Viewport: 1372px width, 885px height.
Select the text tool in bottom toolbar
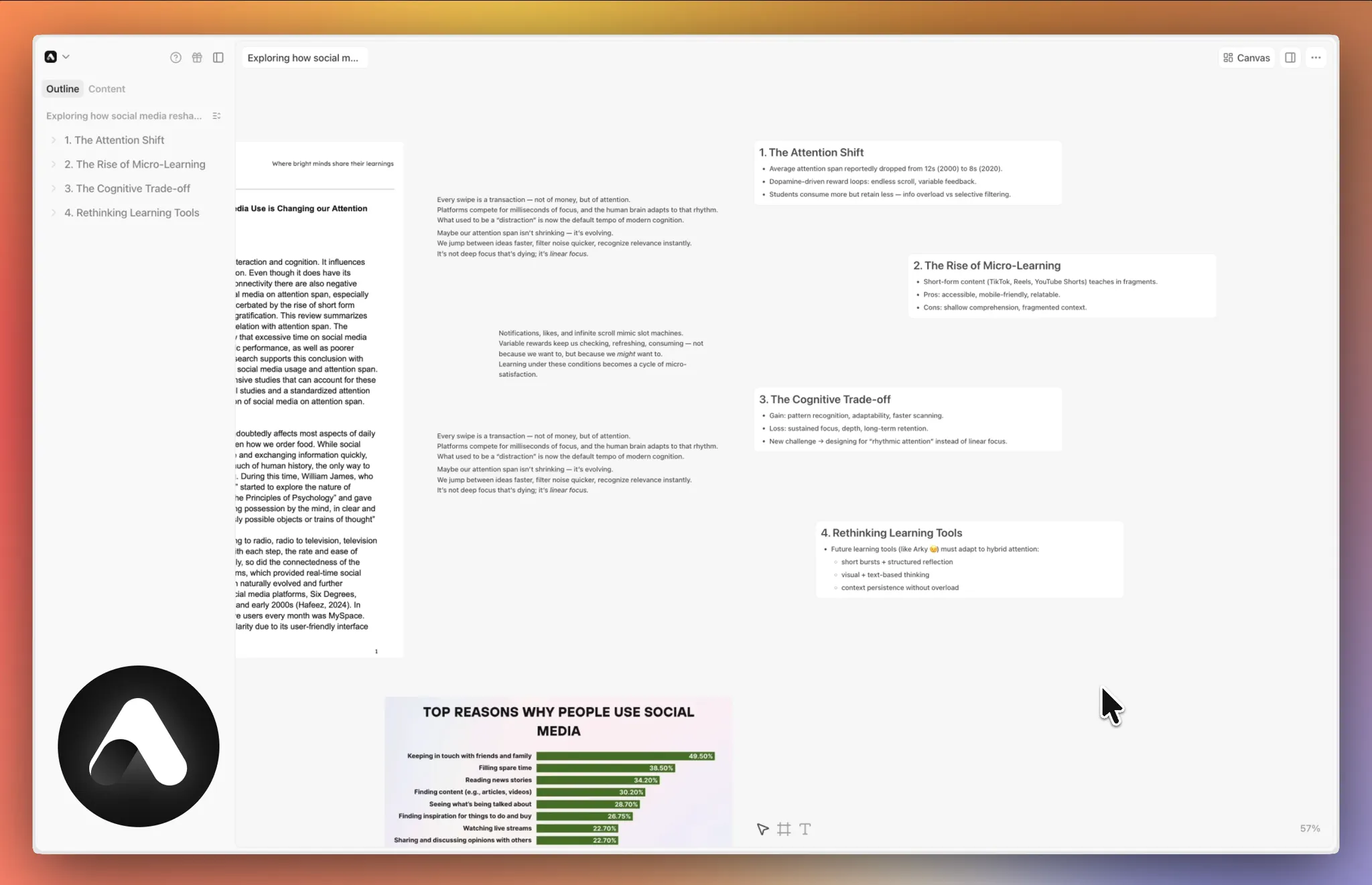coord(805,829)
